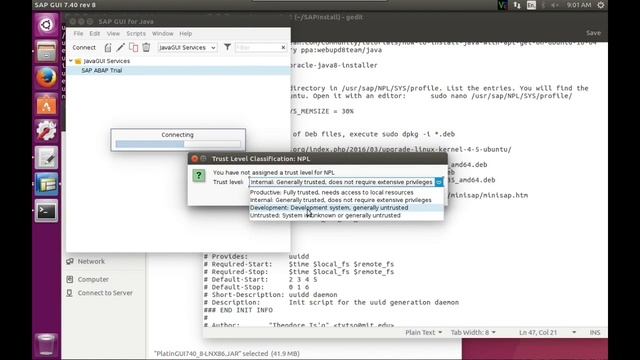The height and width of the screenshot is (360, 640).
Task: Open the Window menu
Action: 162,33
